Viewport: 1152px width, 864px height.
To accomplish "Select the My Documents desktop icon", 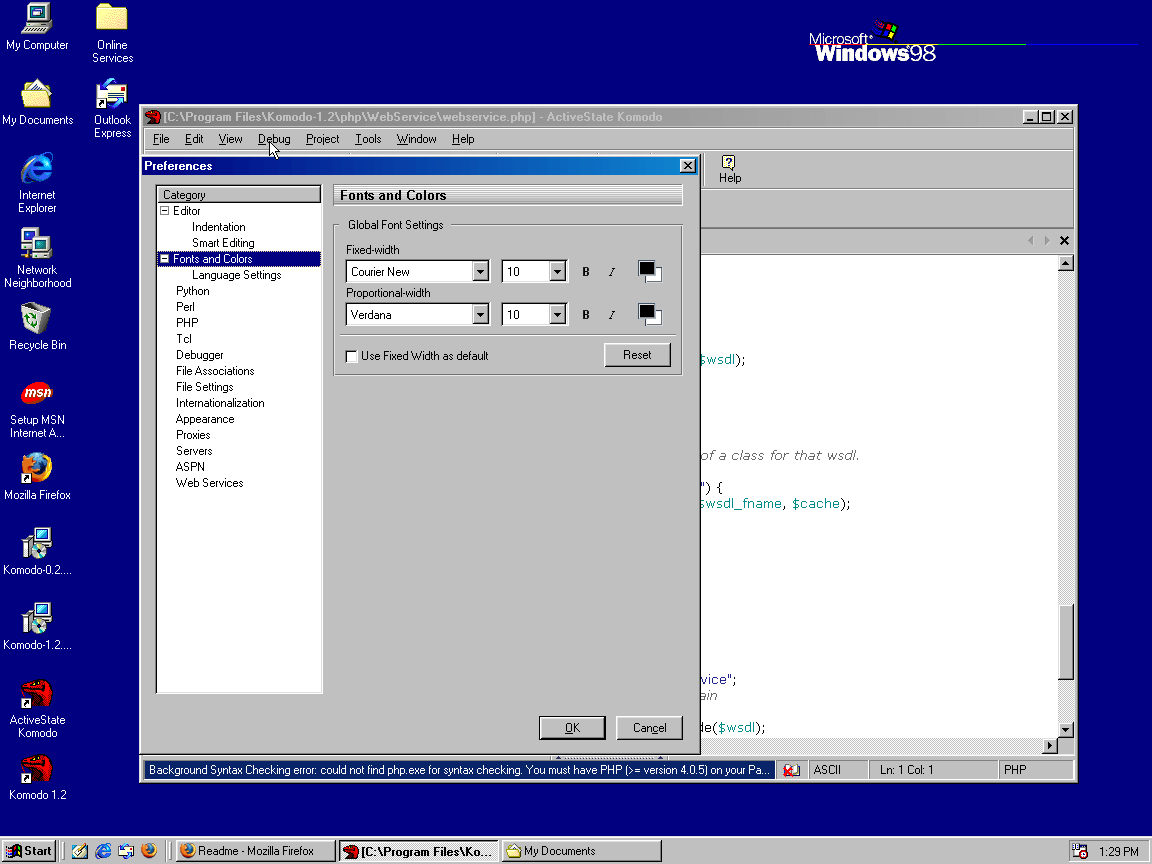I will click(37, 102).
